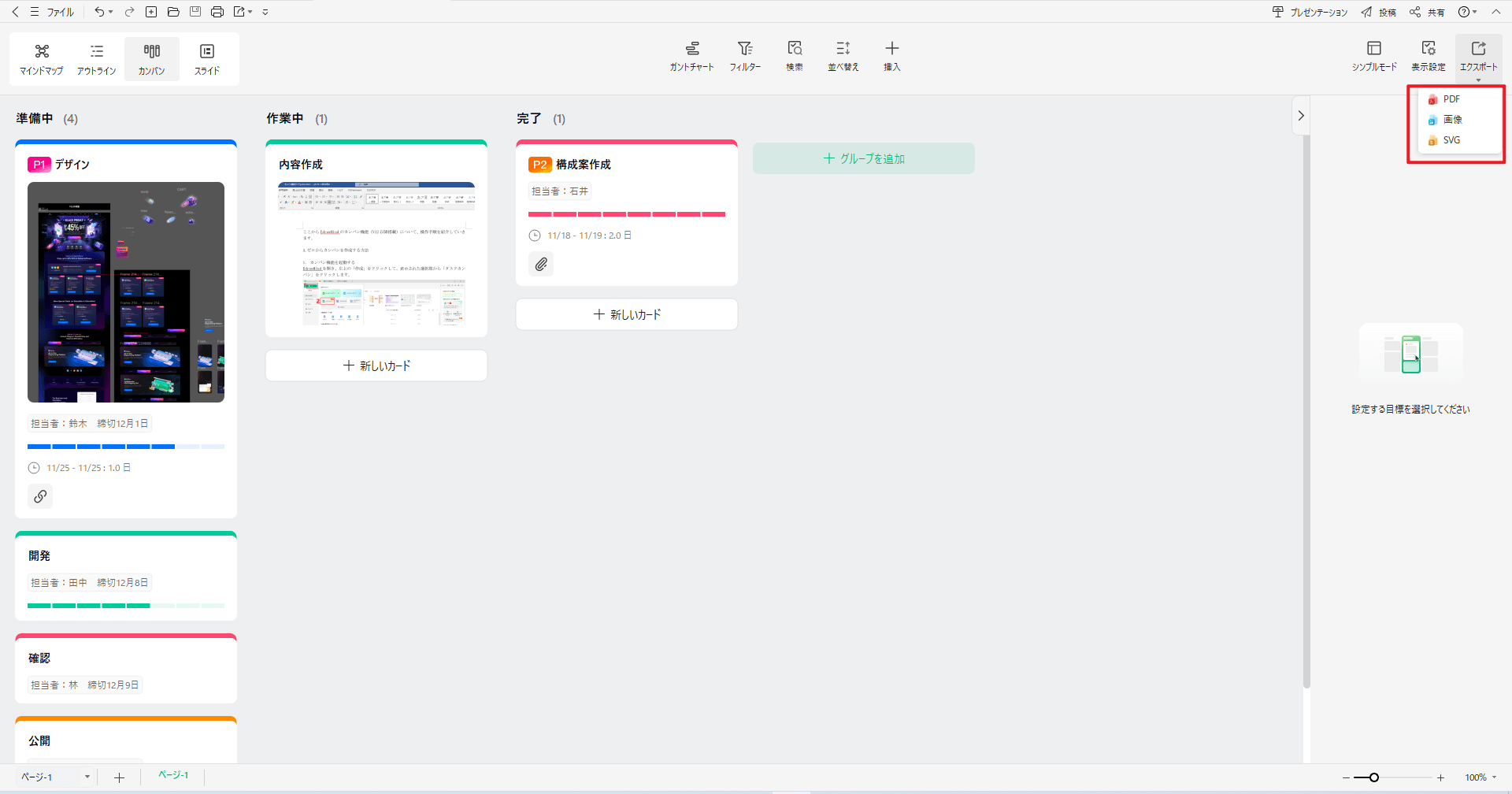Screen dimensions: 1512x794
Task: Switch to the アウトライン view
Action: 97,59
